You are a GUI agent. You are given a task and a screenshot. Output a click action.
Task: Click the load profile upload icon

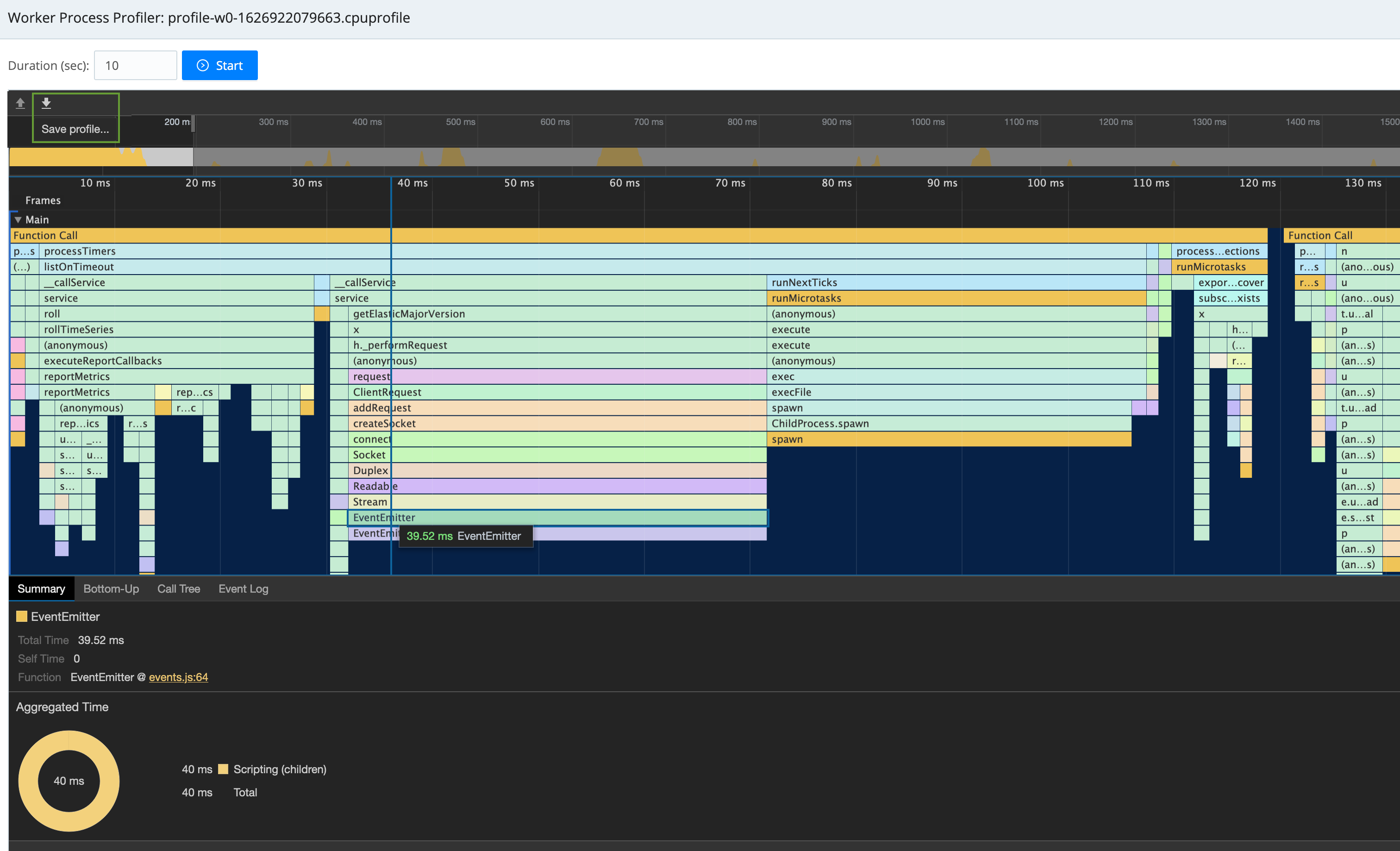[20, 103]
